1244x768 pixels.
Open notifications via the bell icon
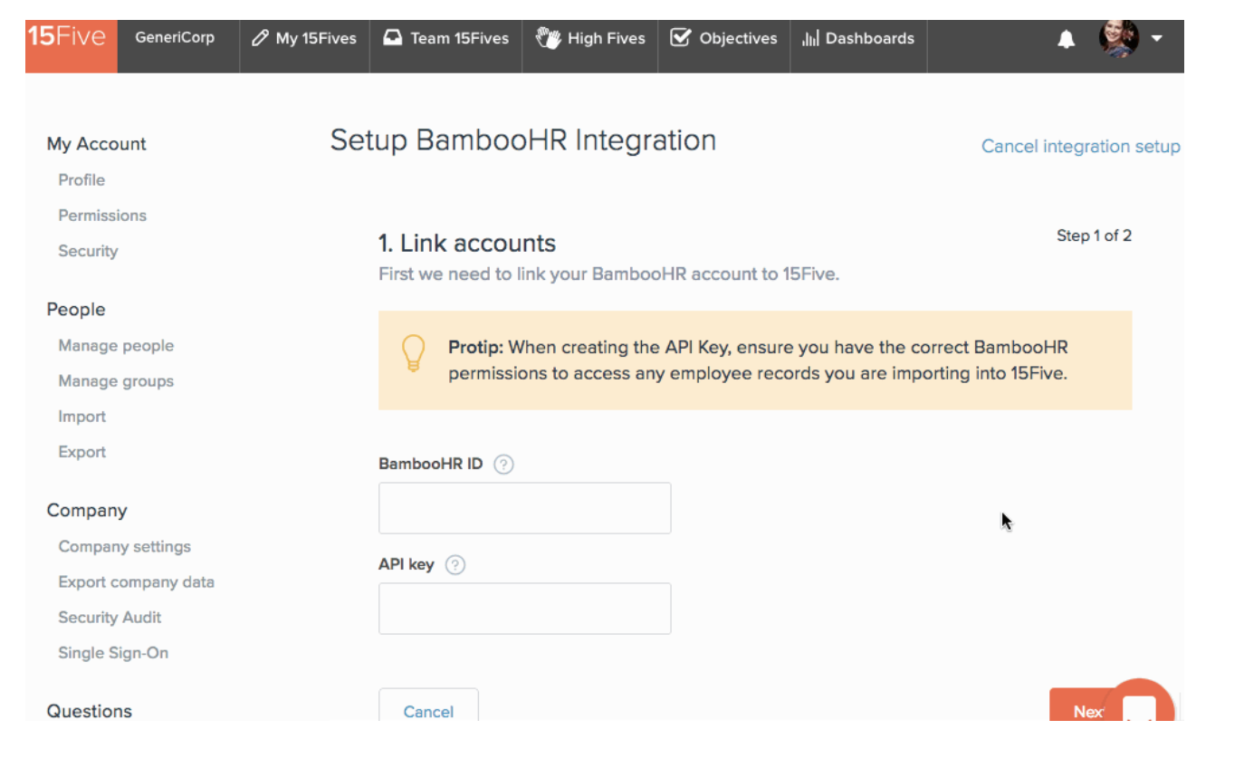(x=1066, y=38)
